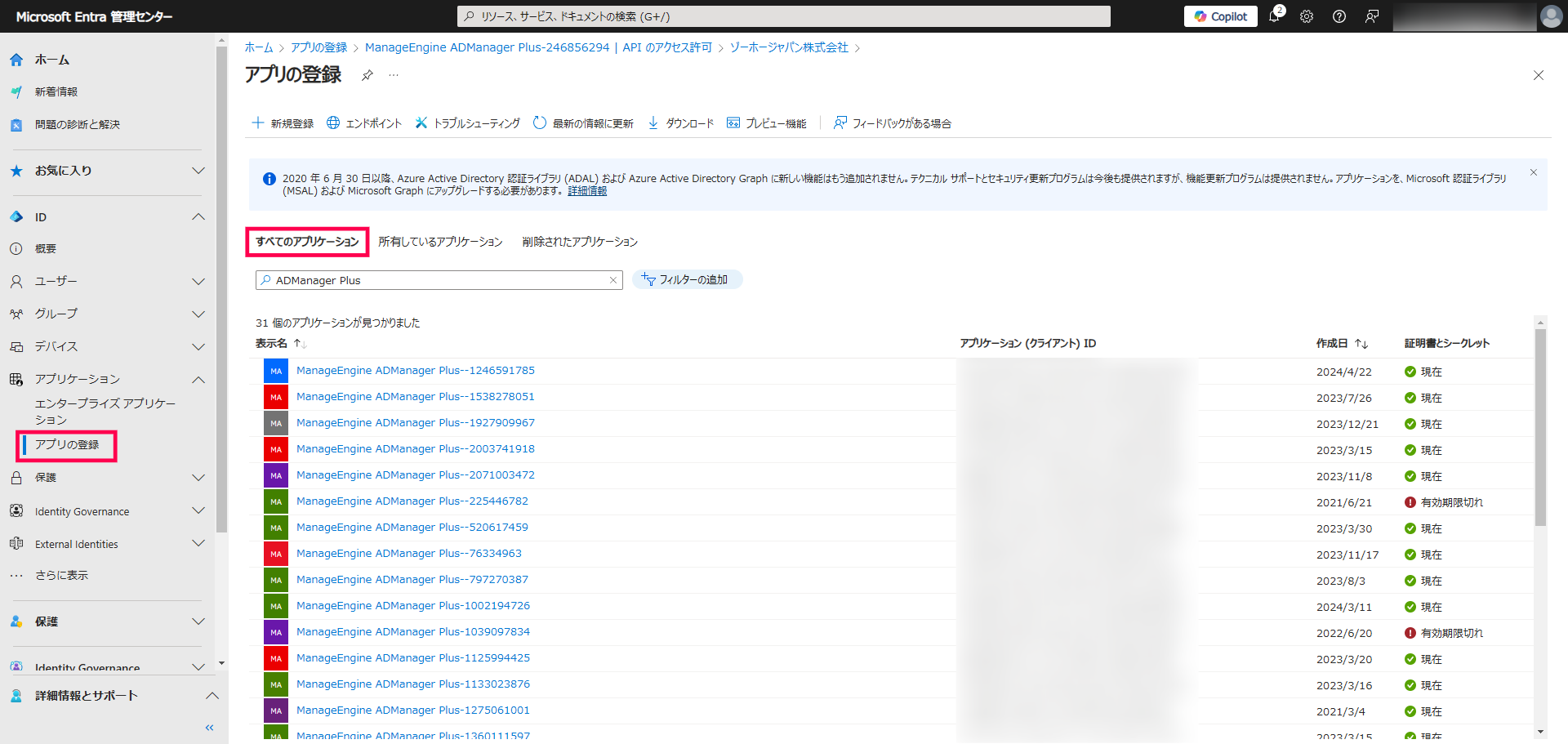Click 新規登録 toolbar button

pos(283,123)
